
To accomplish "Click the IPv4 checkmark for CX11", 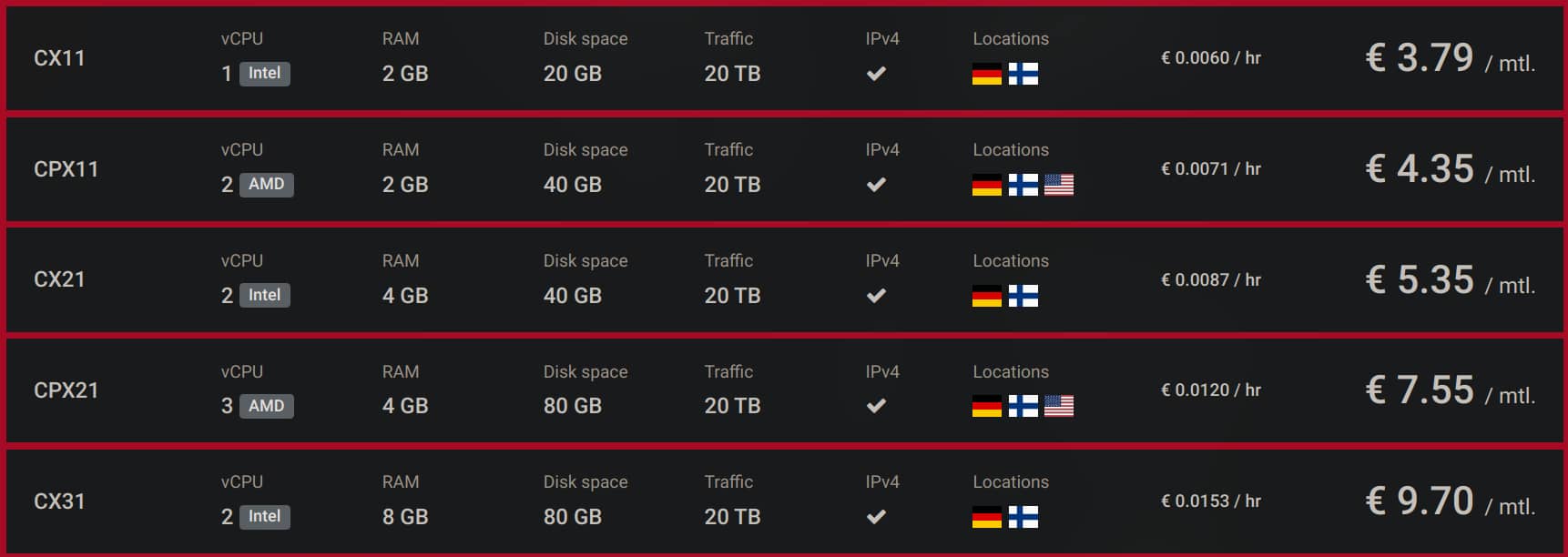I will [876, 74].
